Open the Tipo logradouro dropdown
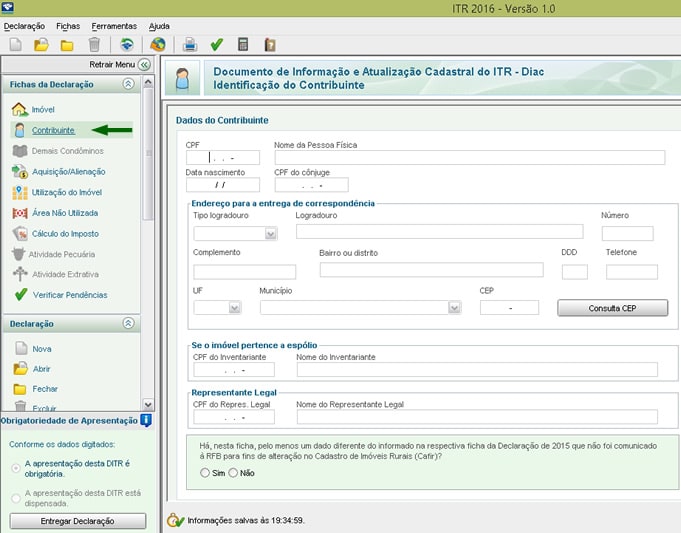This screenshot has height=533, width=681. click(x=271, y=234)
